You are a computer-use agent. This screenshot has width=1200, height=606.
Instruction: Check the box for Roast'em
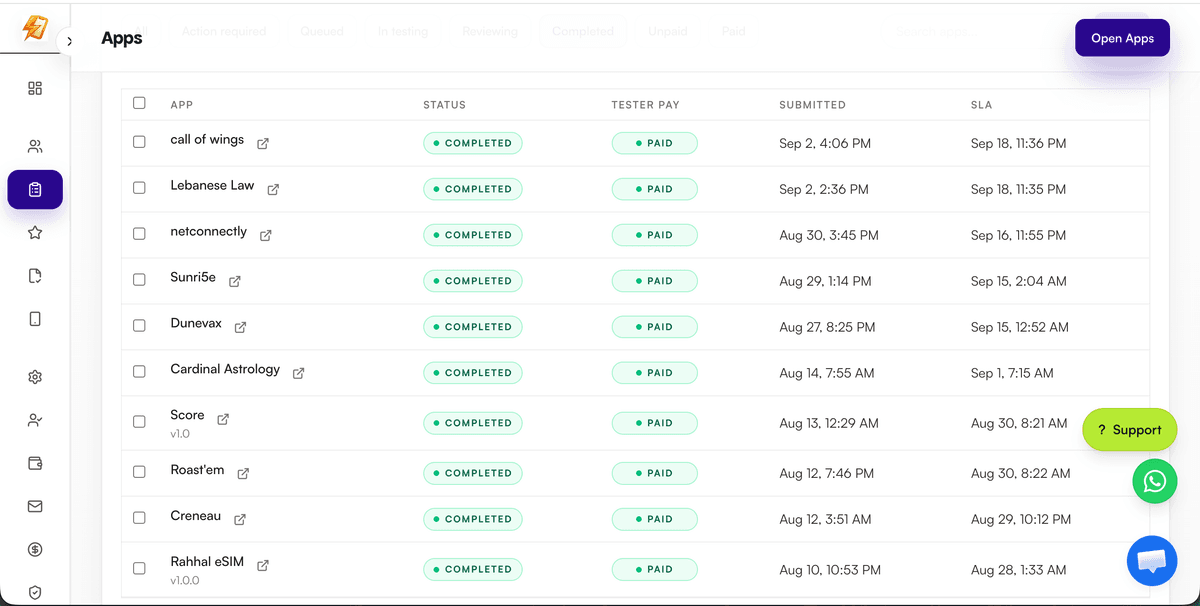[x=139, y=472]
